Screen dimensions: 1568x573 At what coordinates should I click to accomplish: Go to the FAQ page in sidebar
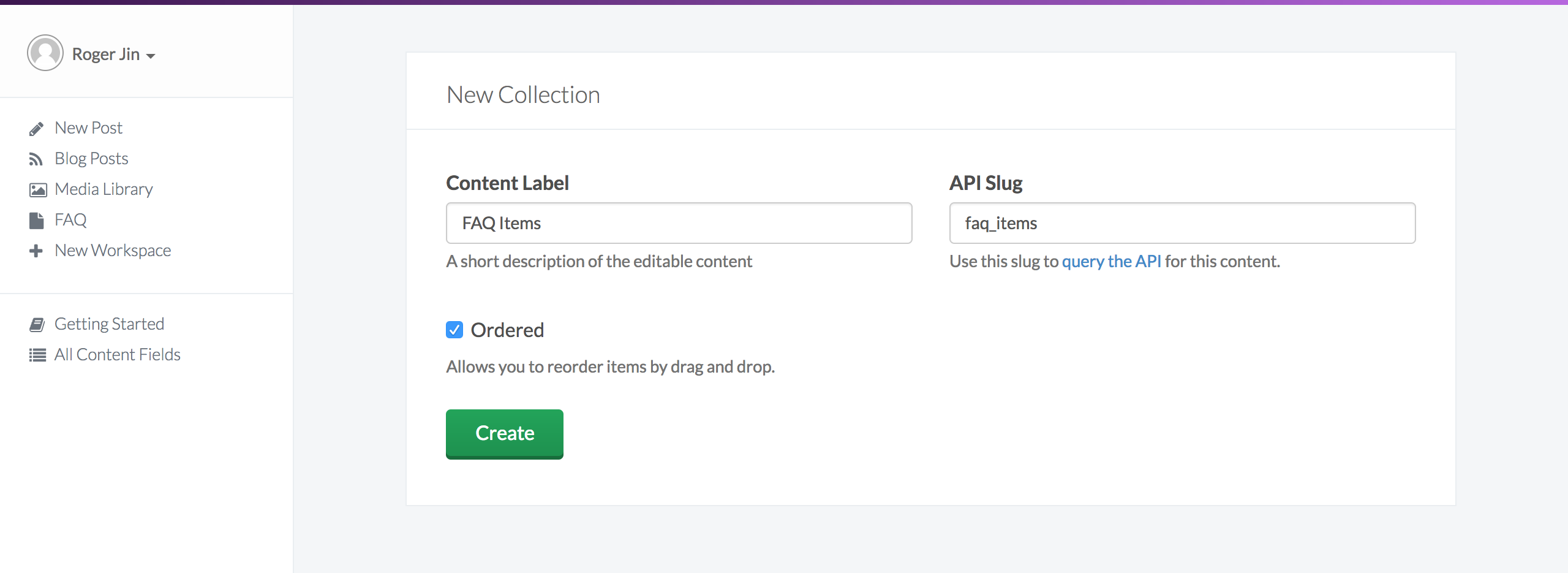[x=70, y=220]
